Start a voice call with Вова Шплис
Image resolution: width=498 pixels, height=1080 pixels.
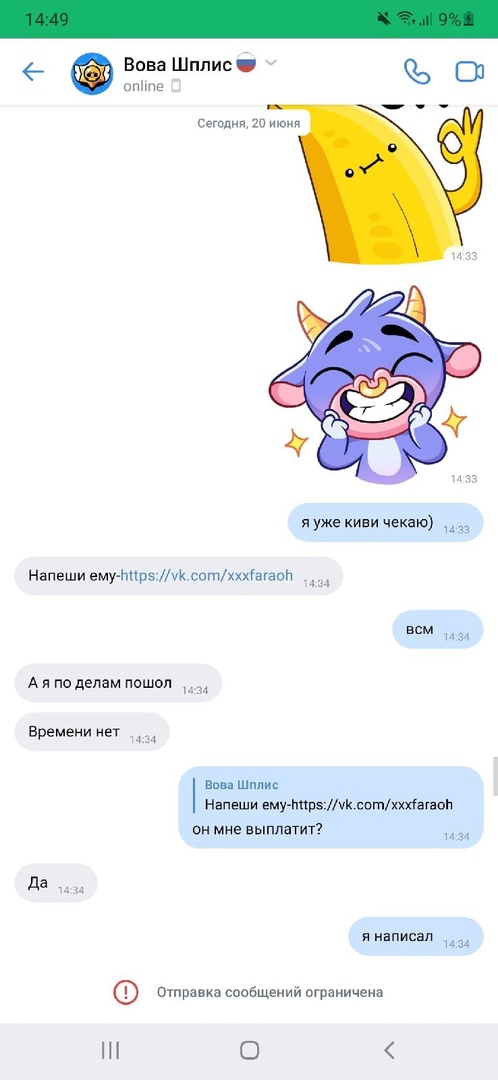(x=417, y=72)
